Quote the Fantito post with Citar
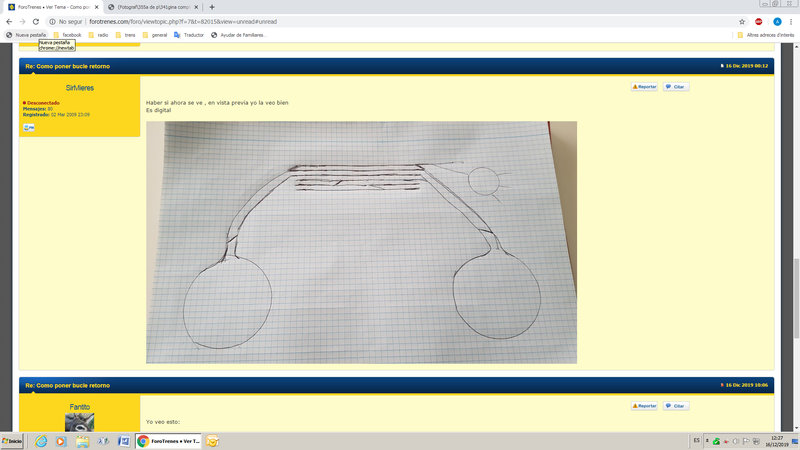The height and width of the screenshot is (450, 800). click(x=676, y=406)
